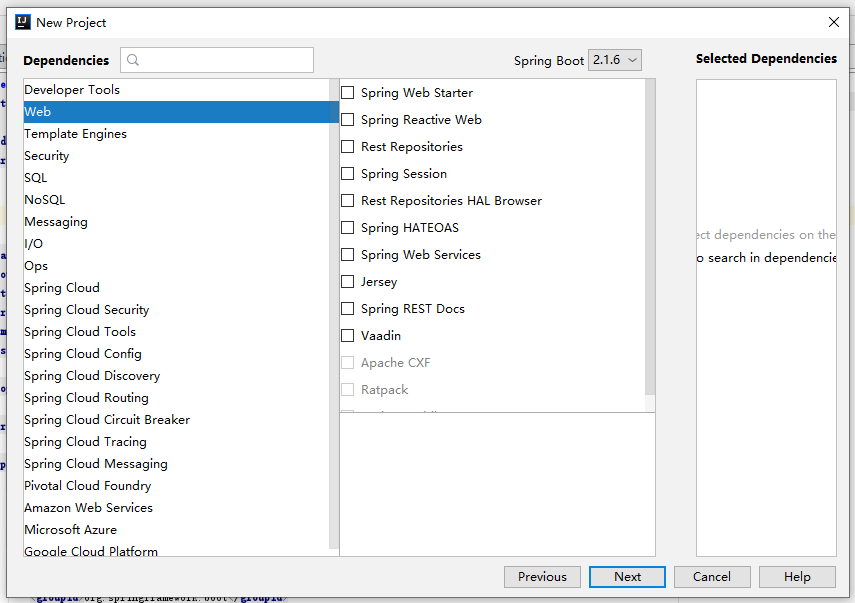Enable Spring Web Starter dependency
Screen dimensions: 855x603
click(x=347, y=93)
